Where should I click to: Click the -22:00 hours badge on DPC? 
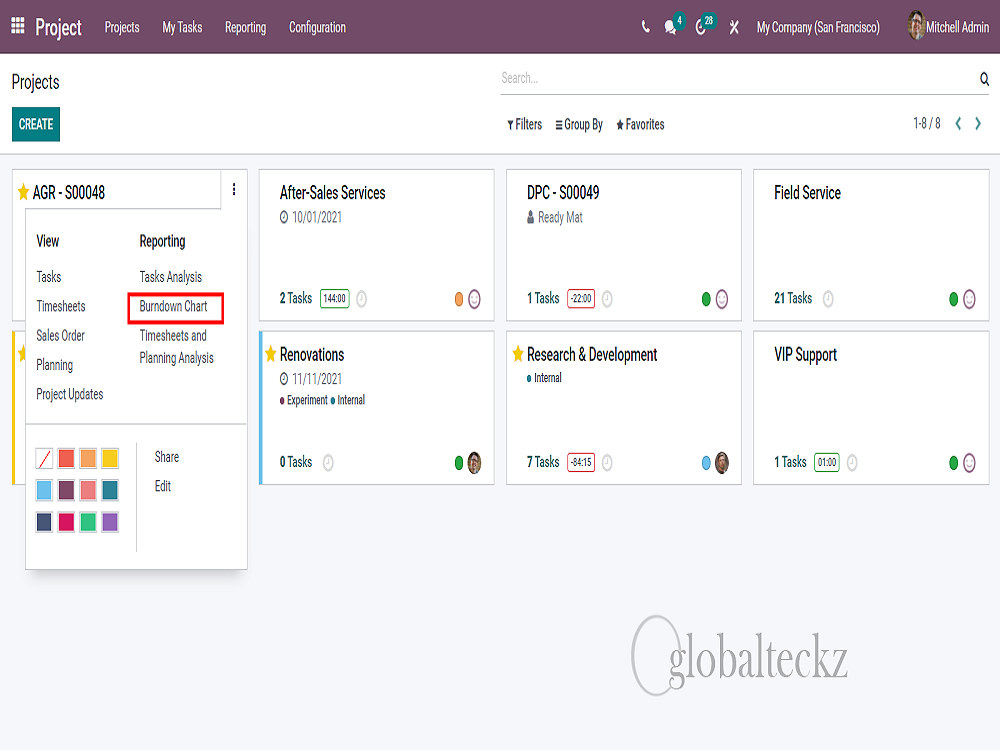[581, 298]
